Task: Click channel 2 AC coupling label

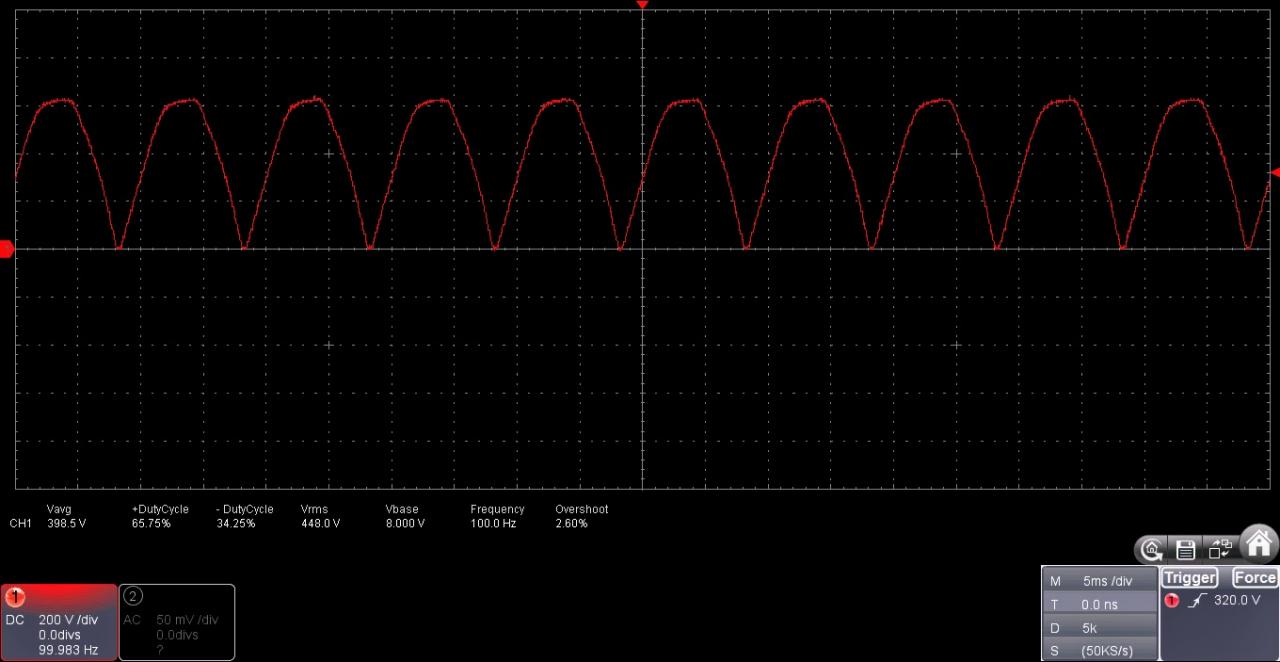Action: point(132,620)
